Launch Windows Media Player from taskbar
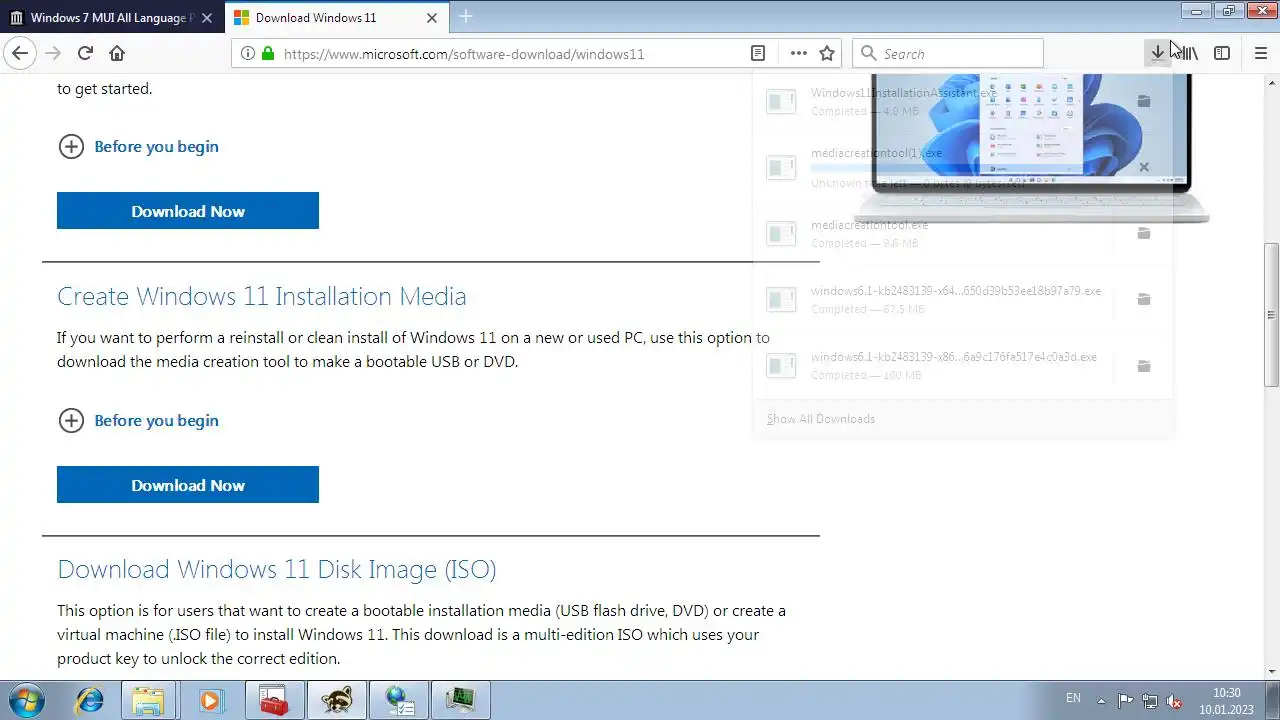The height and width of the screenshot is (720, 1280). click(x=210, y=700)
